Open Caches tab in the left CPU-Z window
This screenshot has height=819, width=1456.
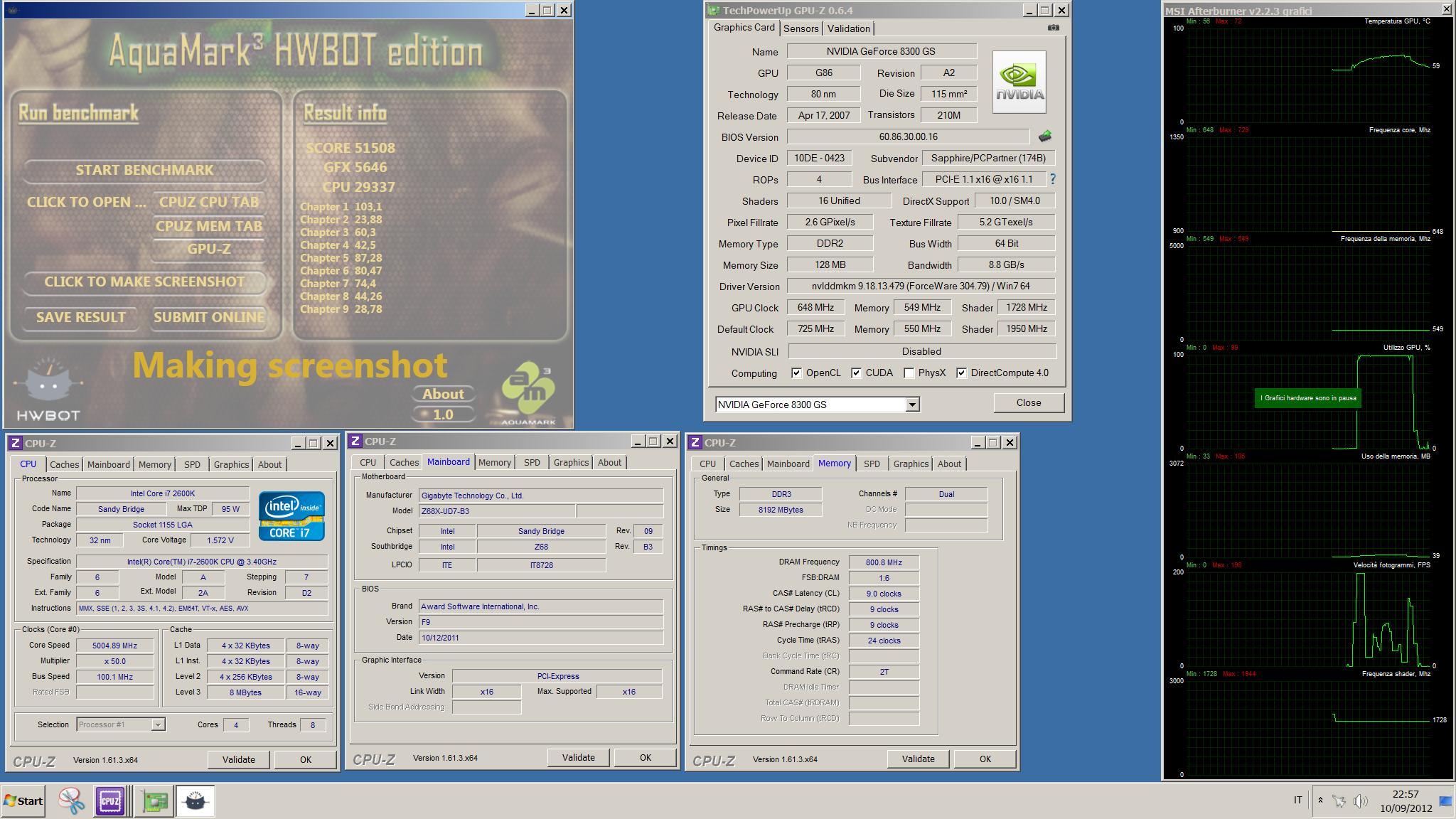(x=64, y=464)
